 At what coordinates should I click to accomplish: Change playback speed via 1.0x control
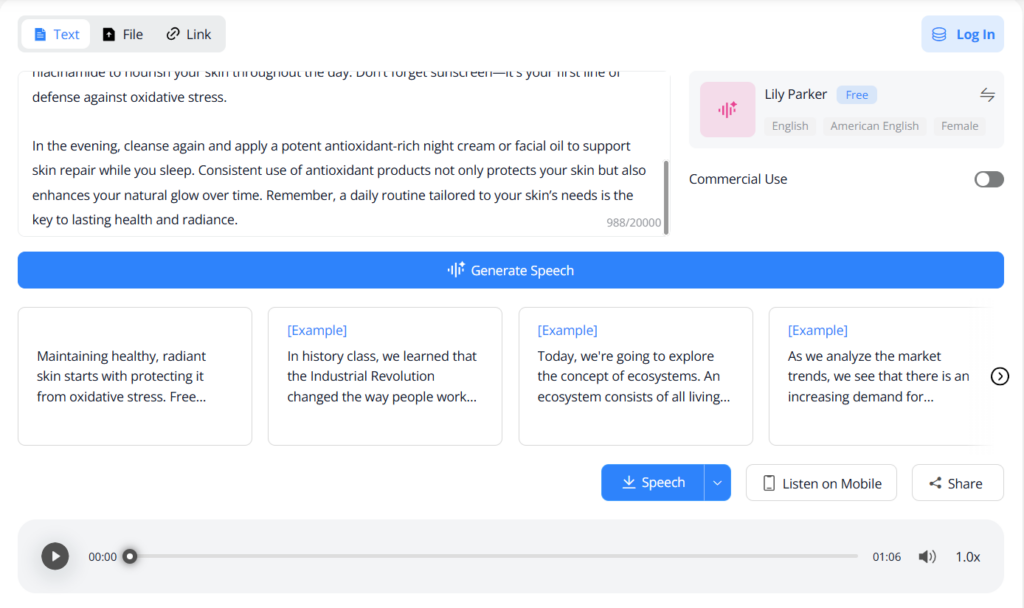pyautogui.click(x=967, y=556)
